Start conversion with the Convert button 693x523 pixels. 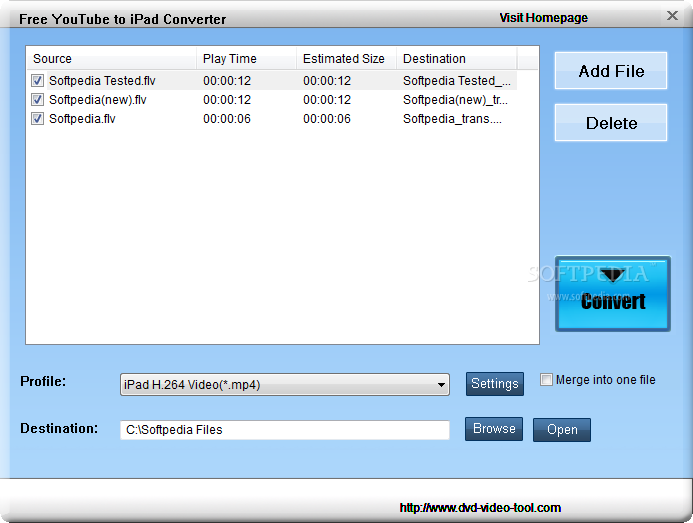coord(613,294)
